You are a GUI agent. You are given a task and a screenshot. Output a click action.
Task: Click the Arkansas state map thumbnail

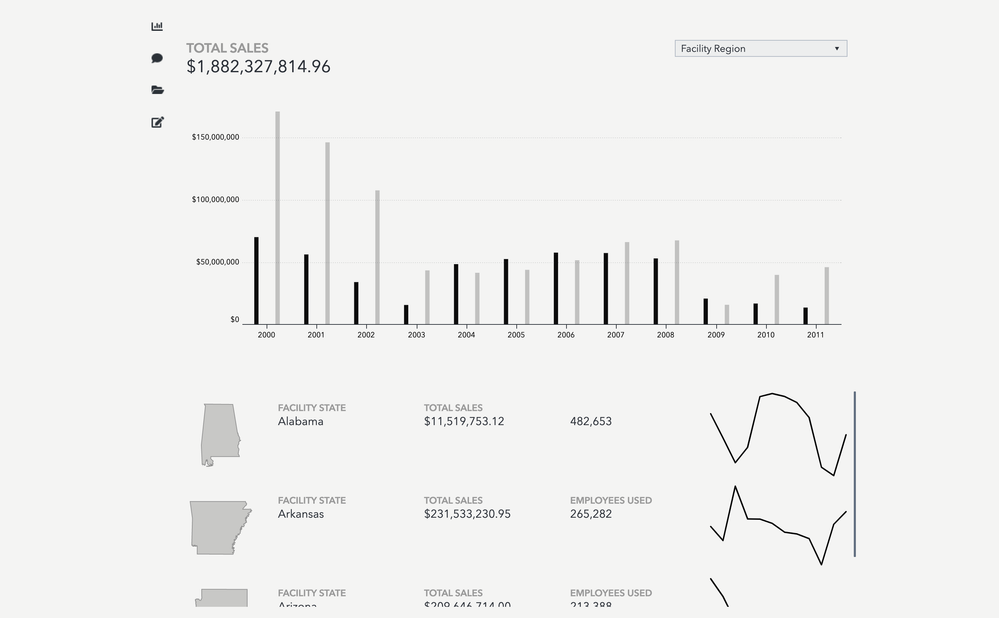pos(220,528)
